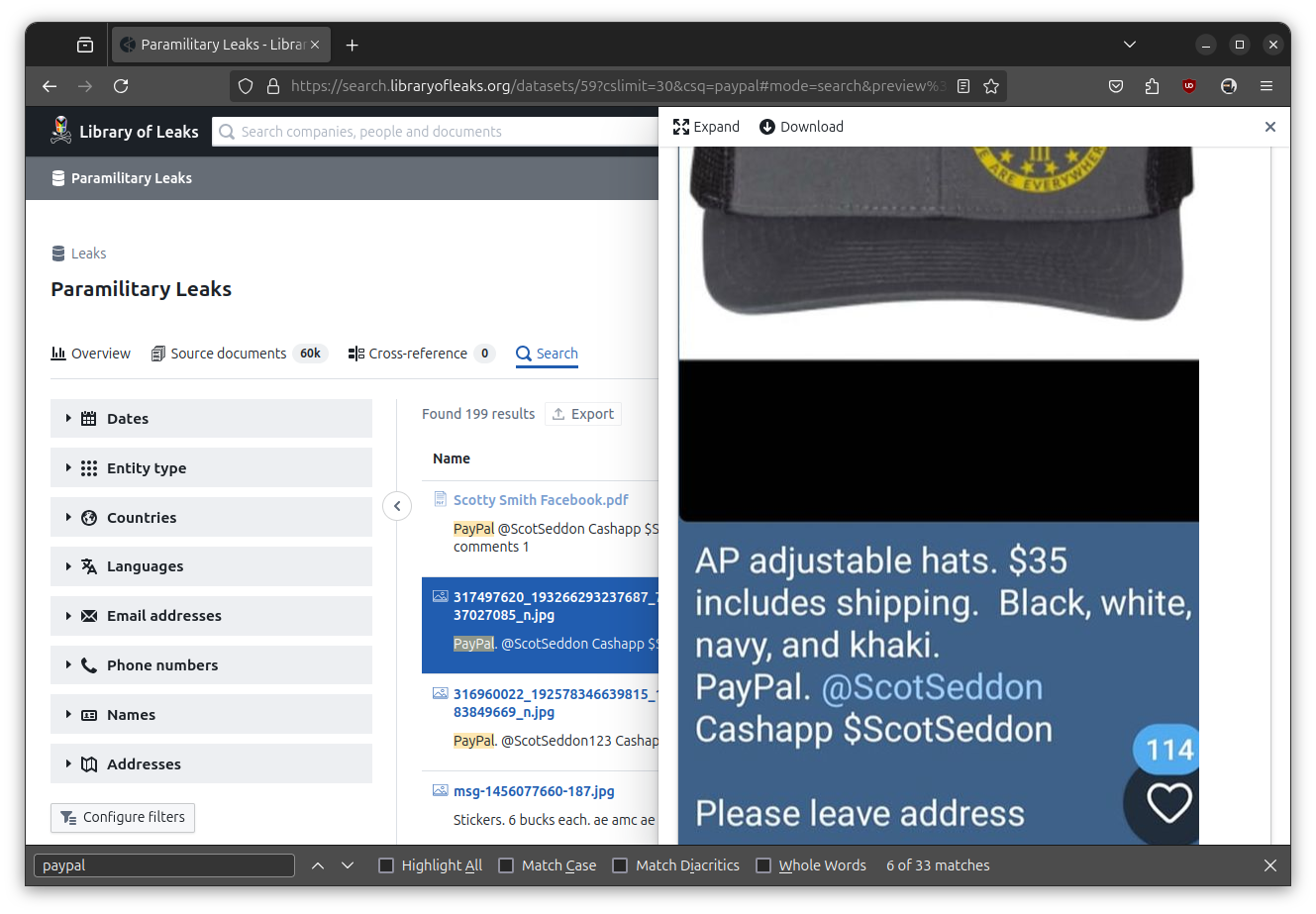This screenshot has height=914, width=1316.
Task: Click the Firefox View icon
Action: (x=85, y=45)
